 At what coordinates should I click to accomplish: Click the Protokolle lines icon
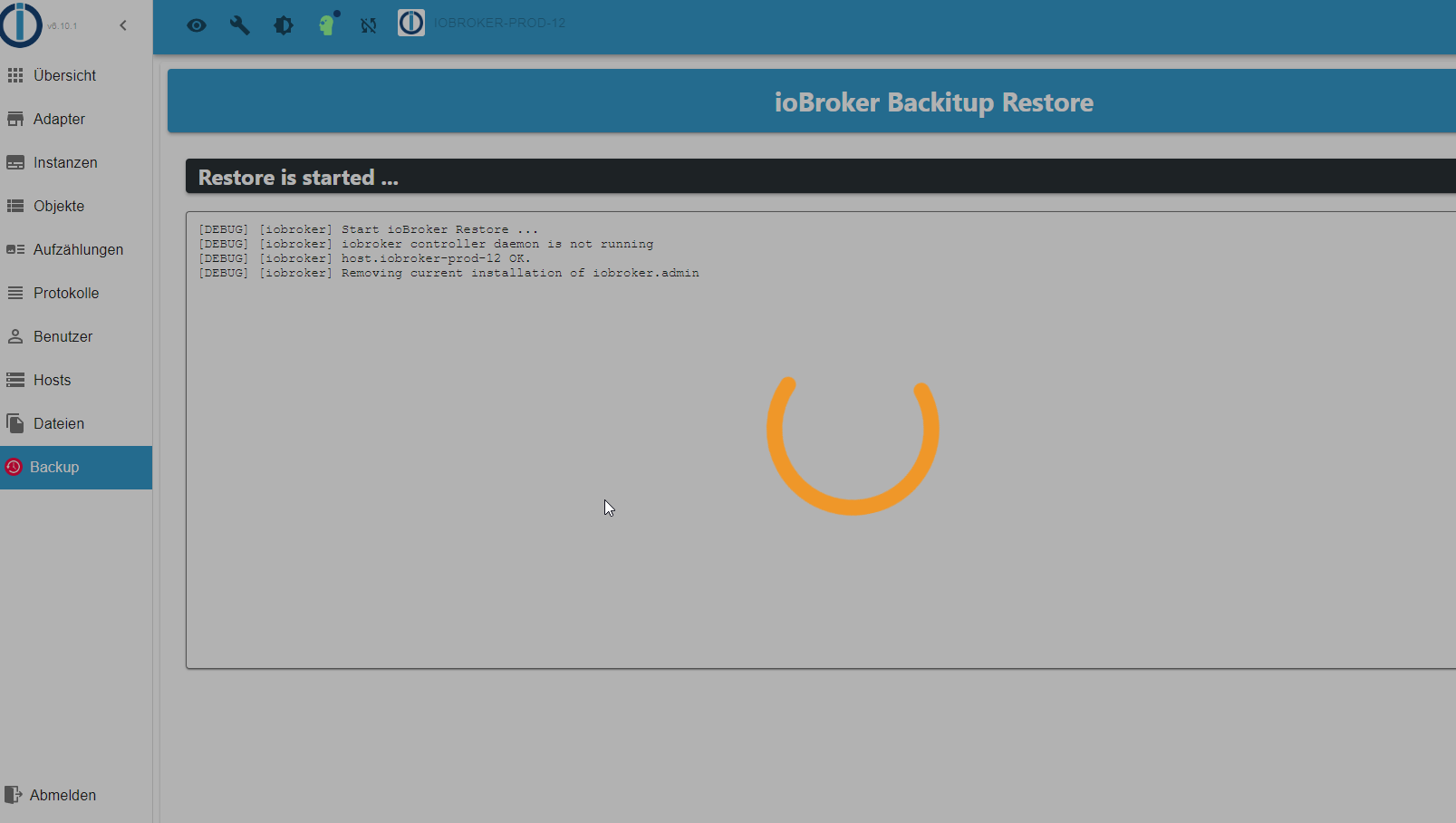coord(15,293)
